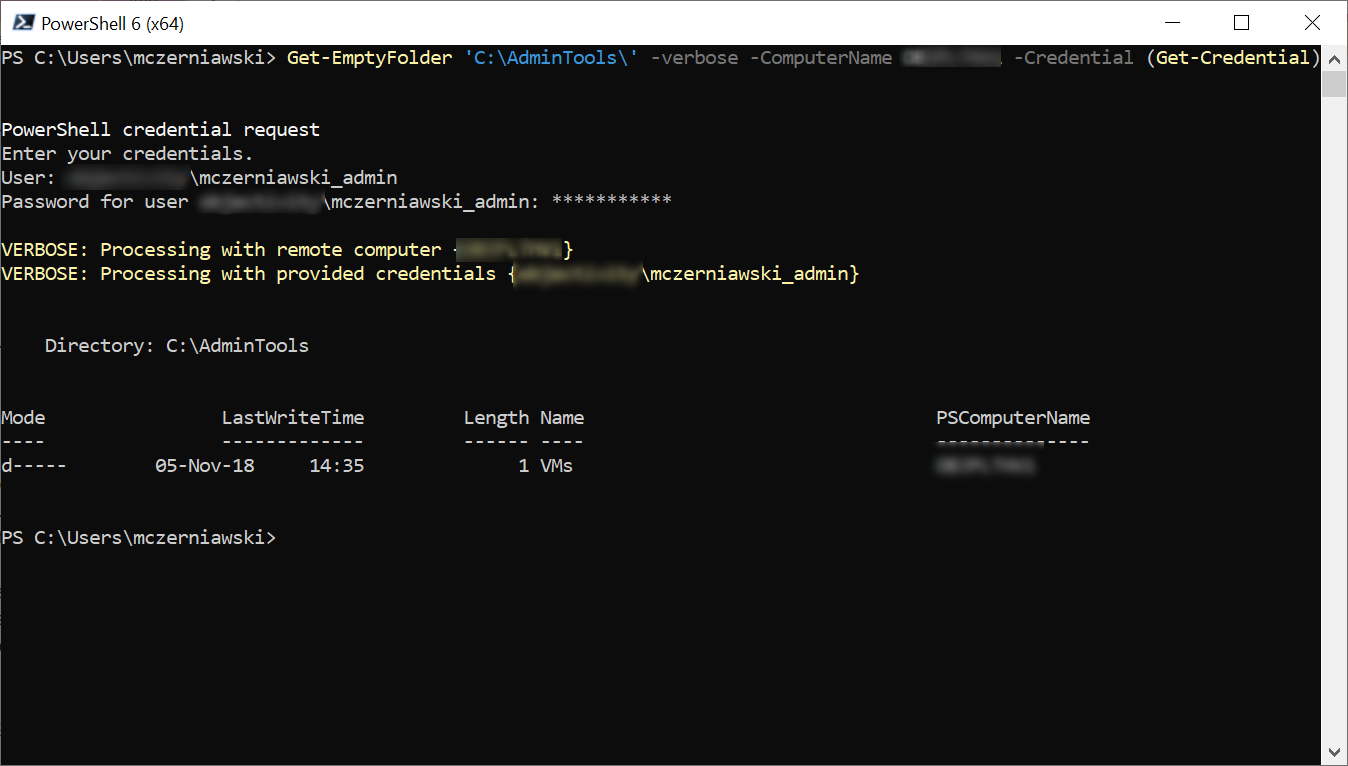1348x766 pixels.
Task: Click the PSComputerName column header
Action: coord(1013,418)
